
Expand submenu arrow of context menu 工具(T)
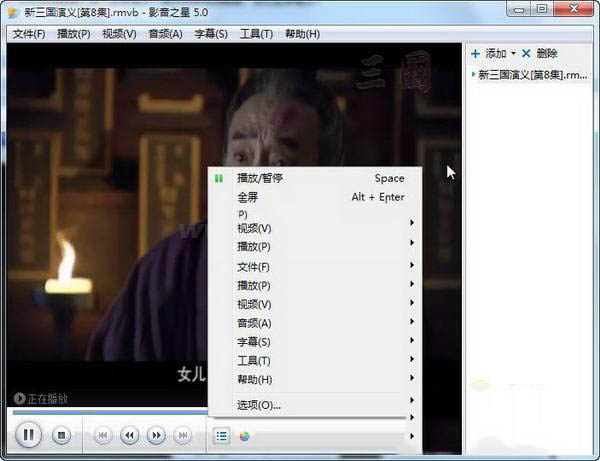412,359
